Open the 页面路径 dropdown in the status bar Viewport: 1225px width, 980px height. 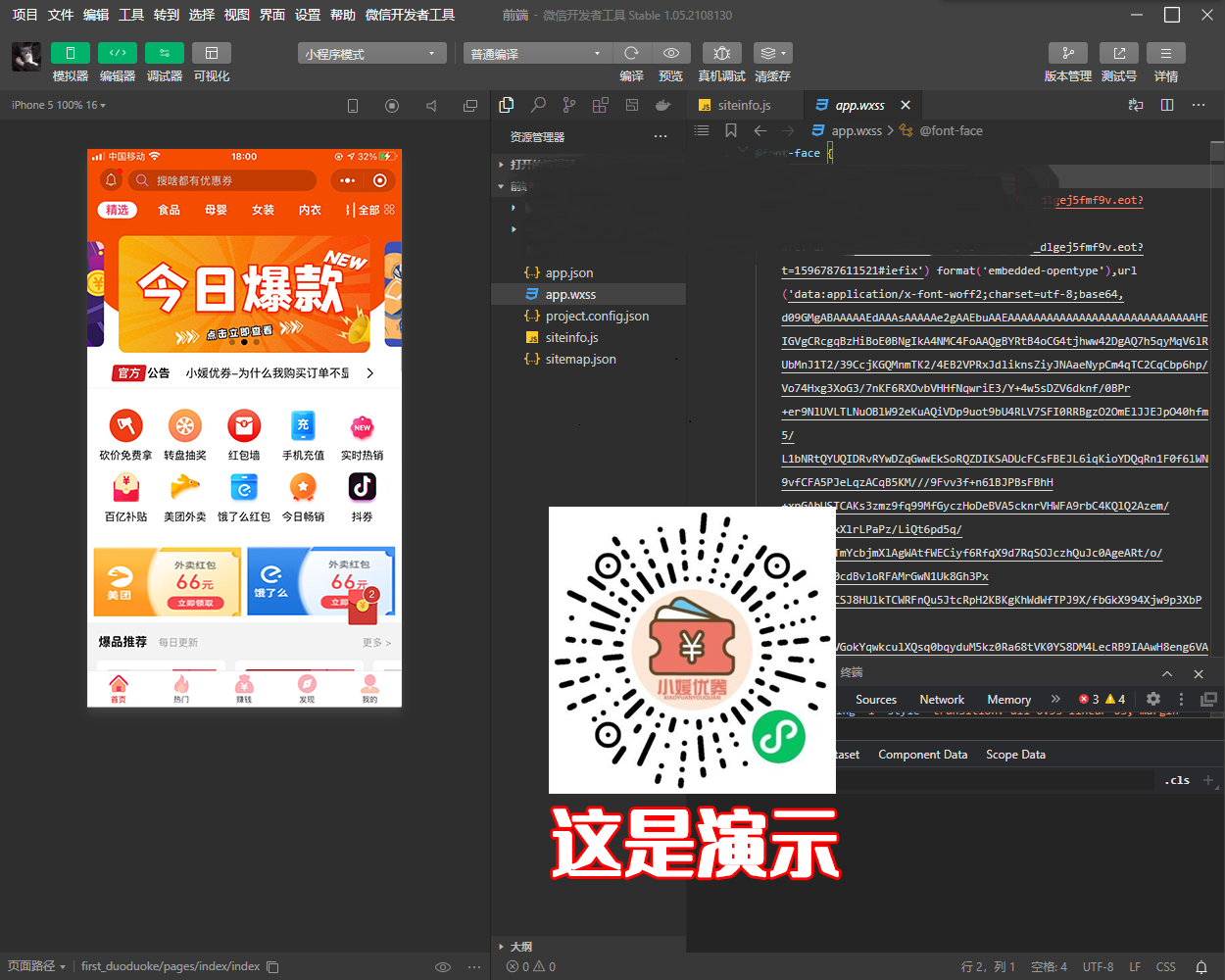click(x=37, y=966)
